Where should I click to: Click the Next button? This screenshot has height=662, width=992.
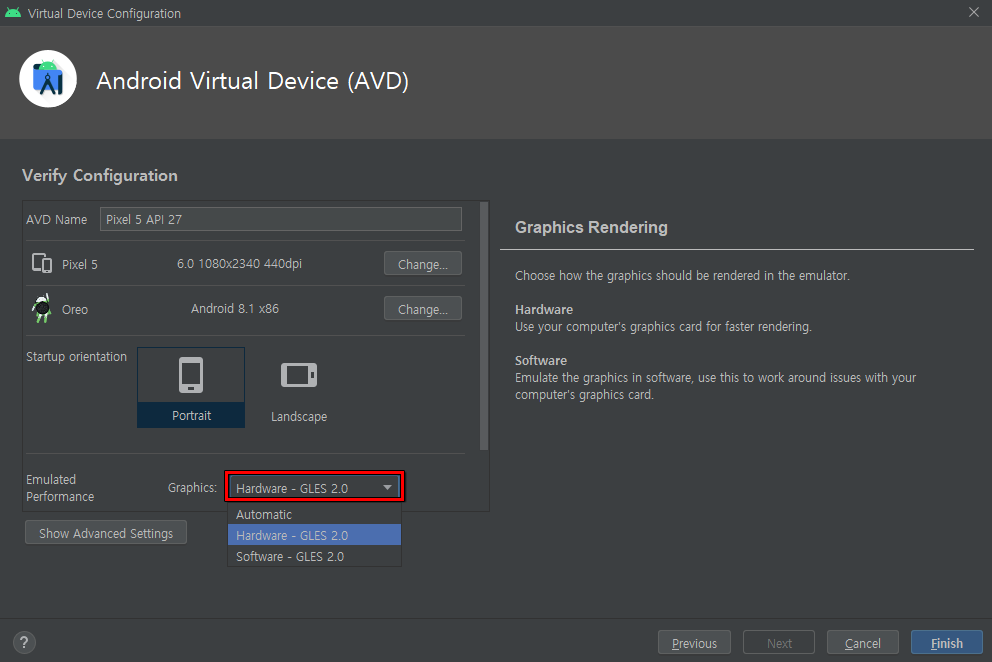coord(779,643)
